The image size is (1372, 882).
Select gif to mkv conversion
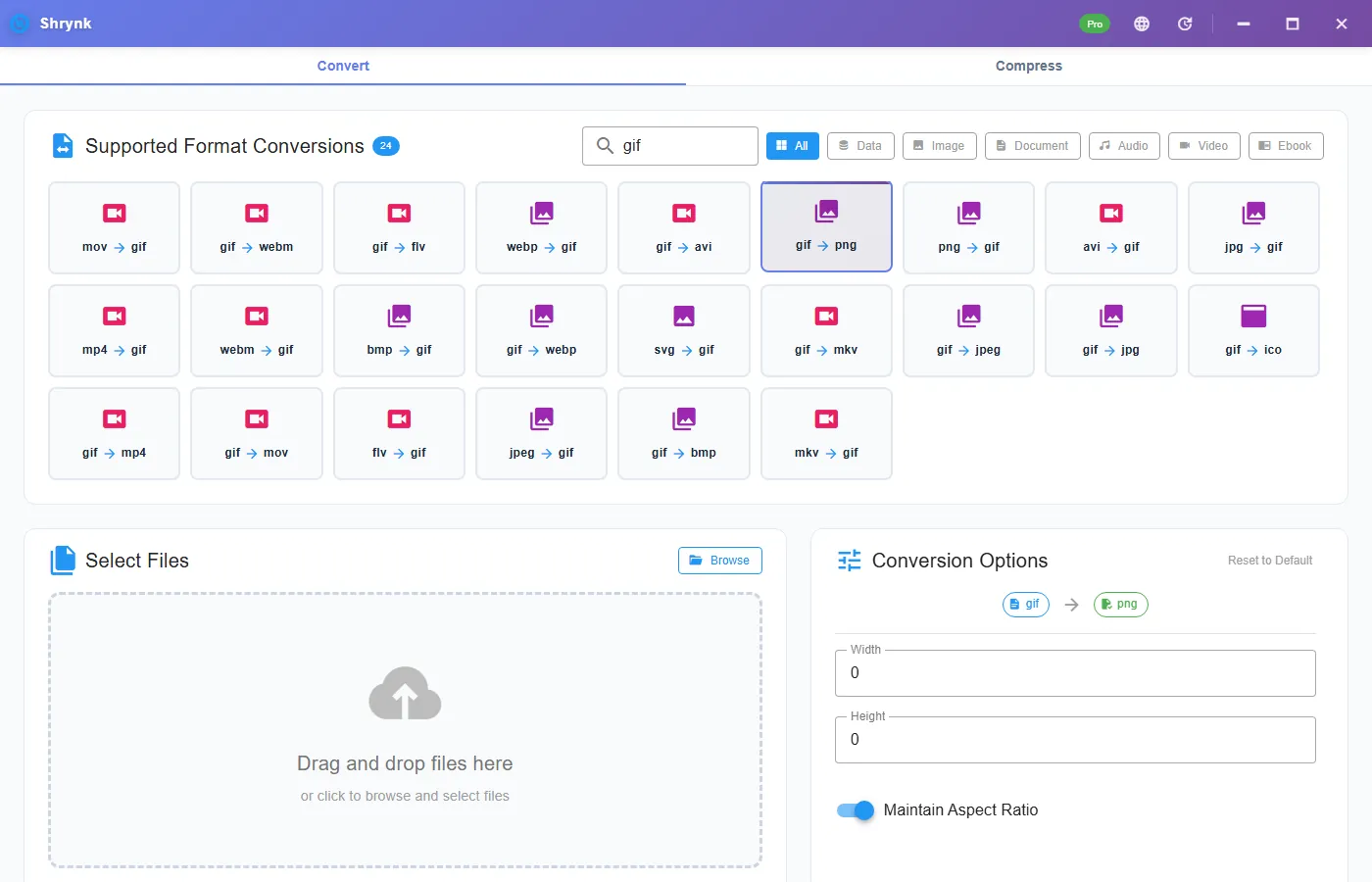pyautogui.click(x=826, y=330)
